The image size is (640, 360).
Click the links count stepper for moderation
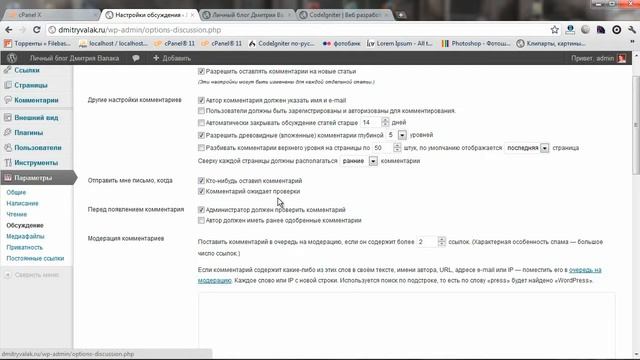[441, 242]
